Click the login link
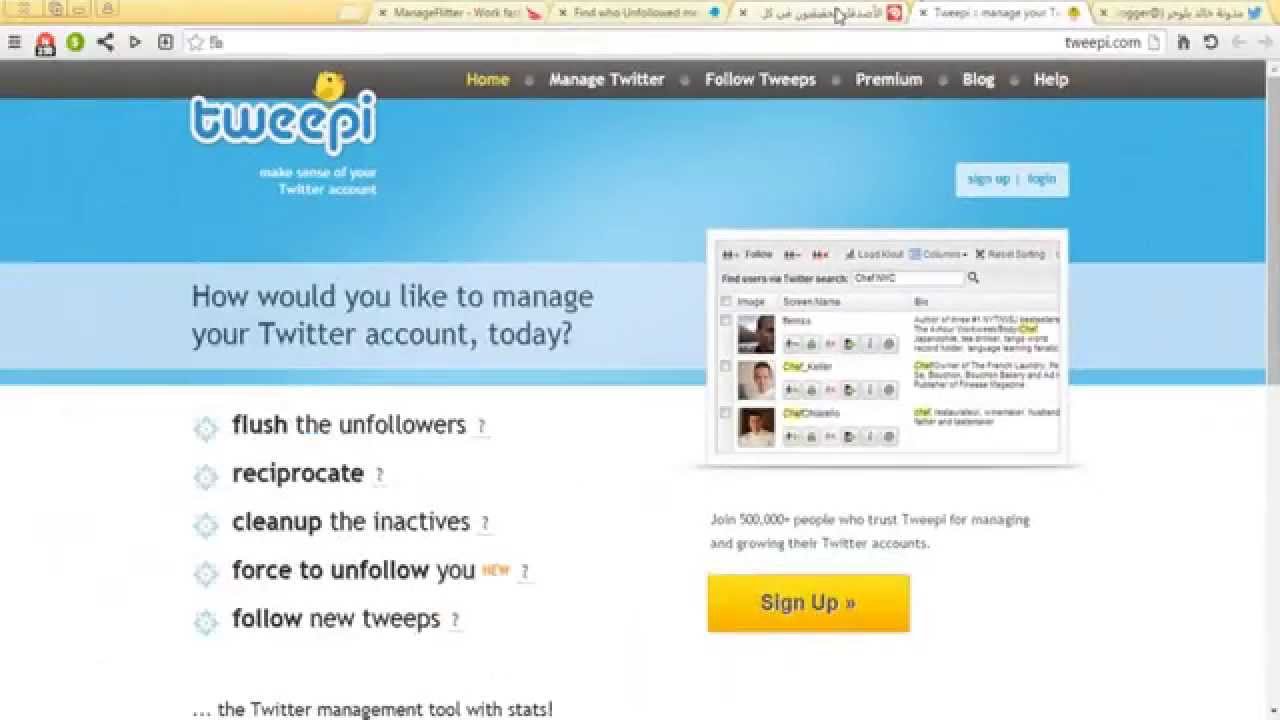This screenshot has height=720, width=1280. (1041, 179)
